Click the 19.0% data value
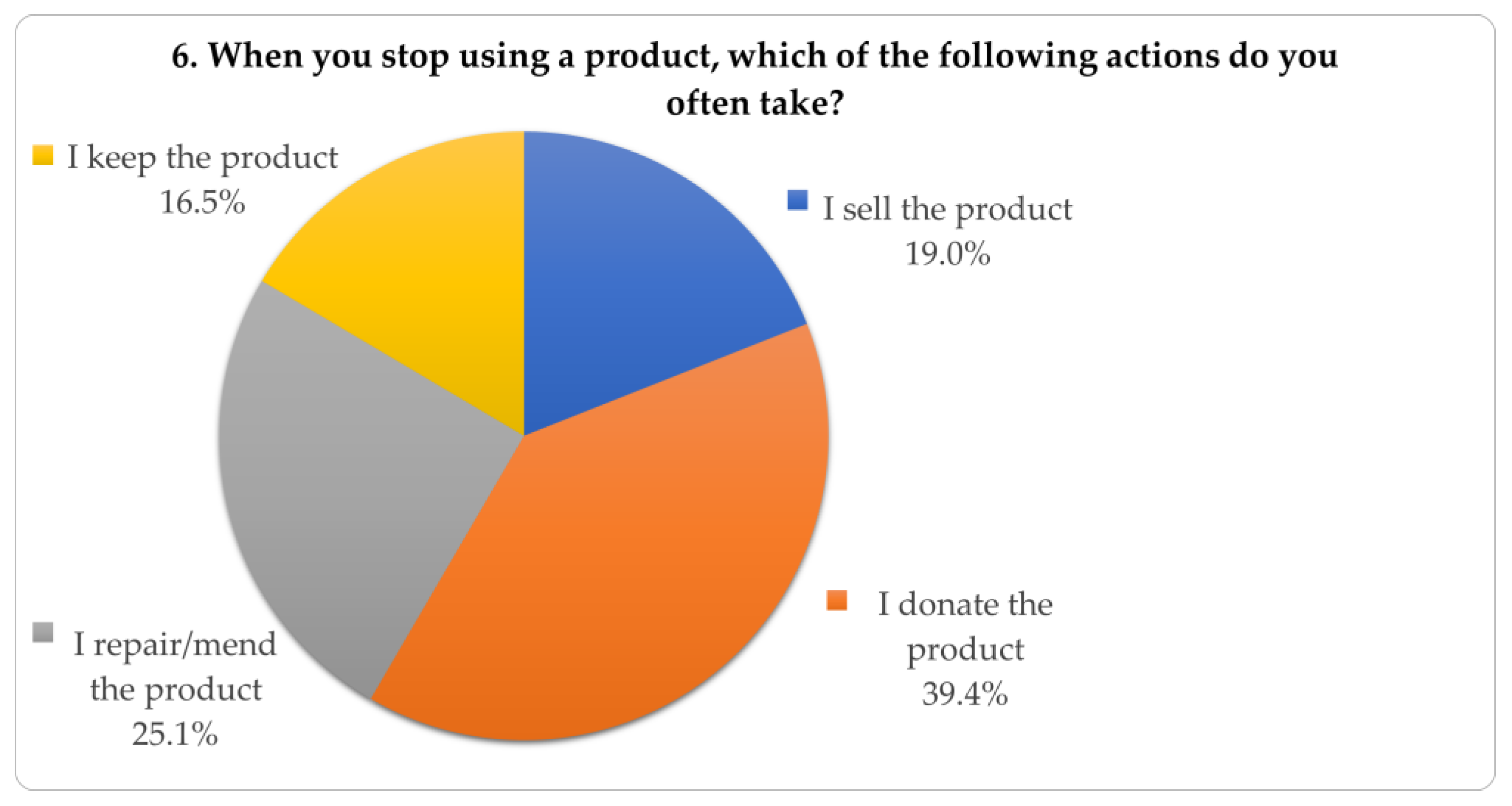Image resolution: width=1512 pixels, height=806 pixels. (947, 253)
